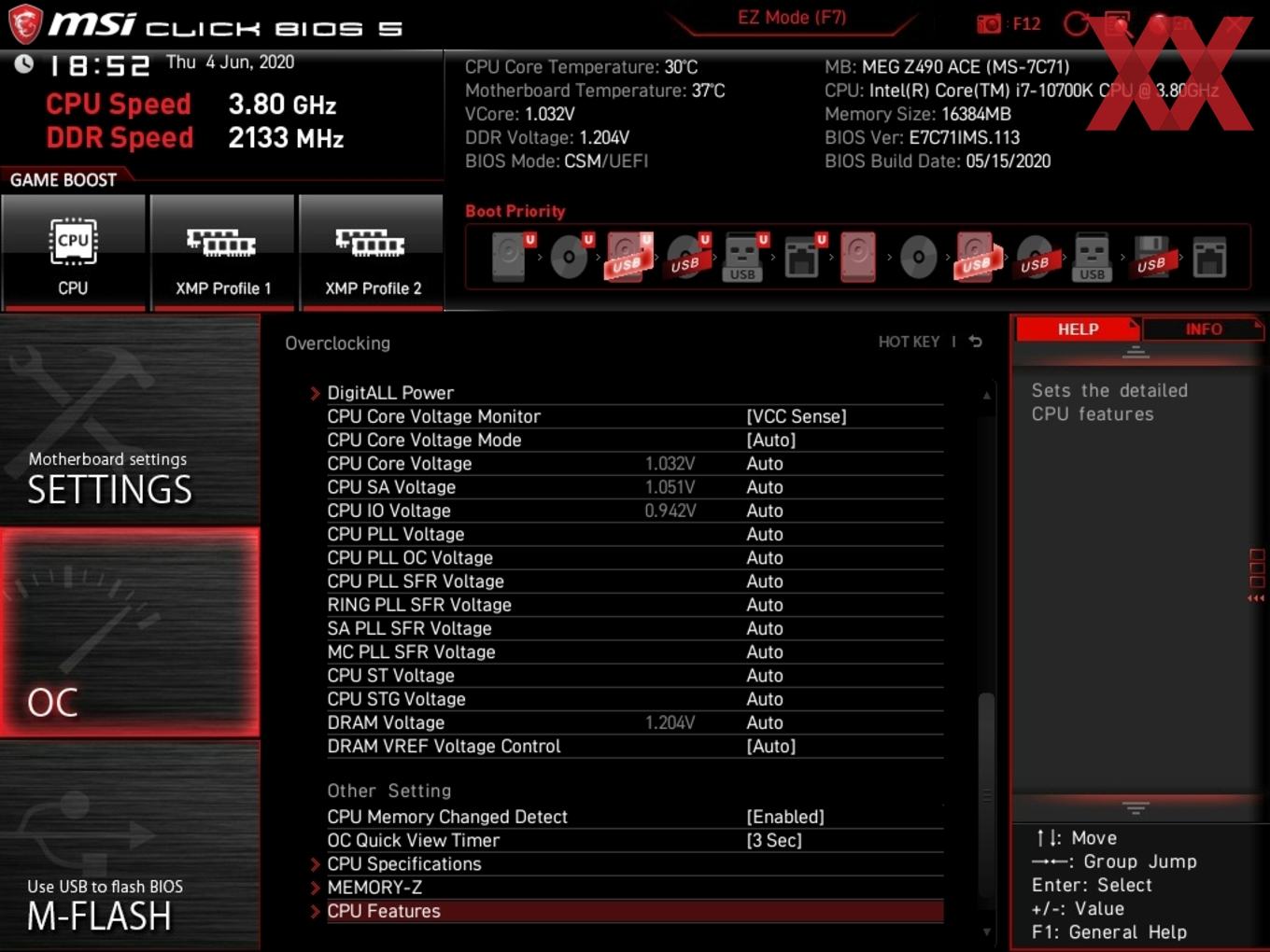Viewport: 1270px width, 952px height.
Task: Open the OC overclocking section
Action: [x=130, y=632]
